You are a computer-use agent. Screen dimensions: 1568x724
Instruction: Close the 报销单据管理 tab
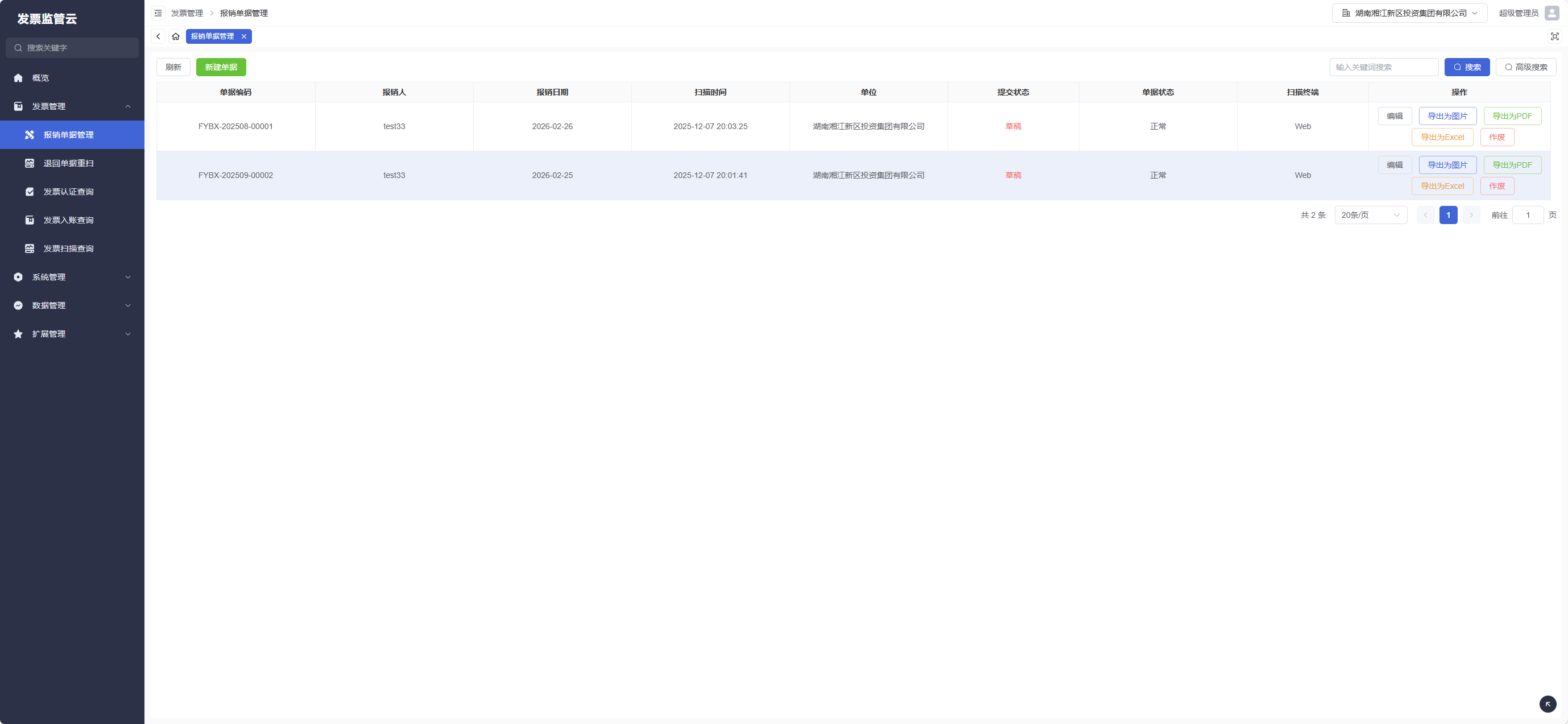coord(244,36)
